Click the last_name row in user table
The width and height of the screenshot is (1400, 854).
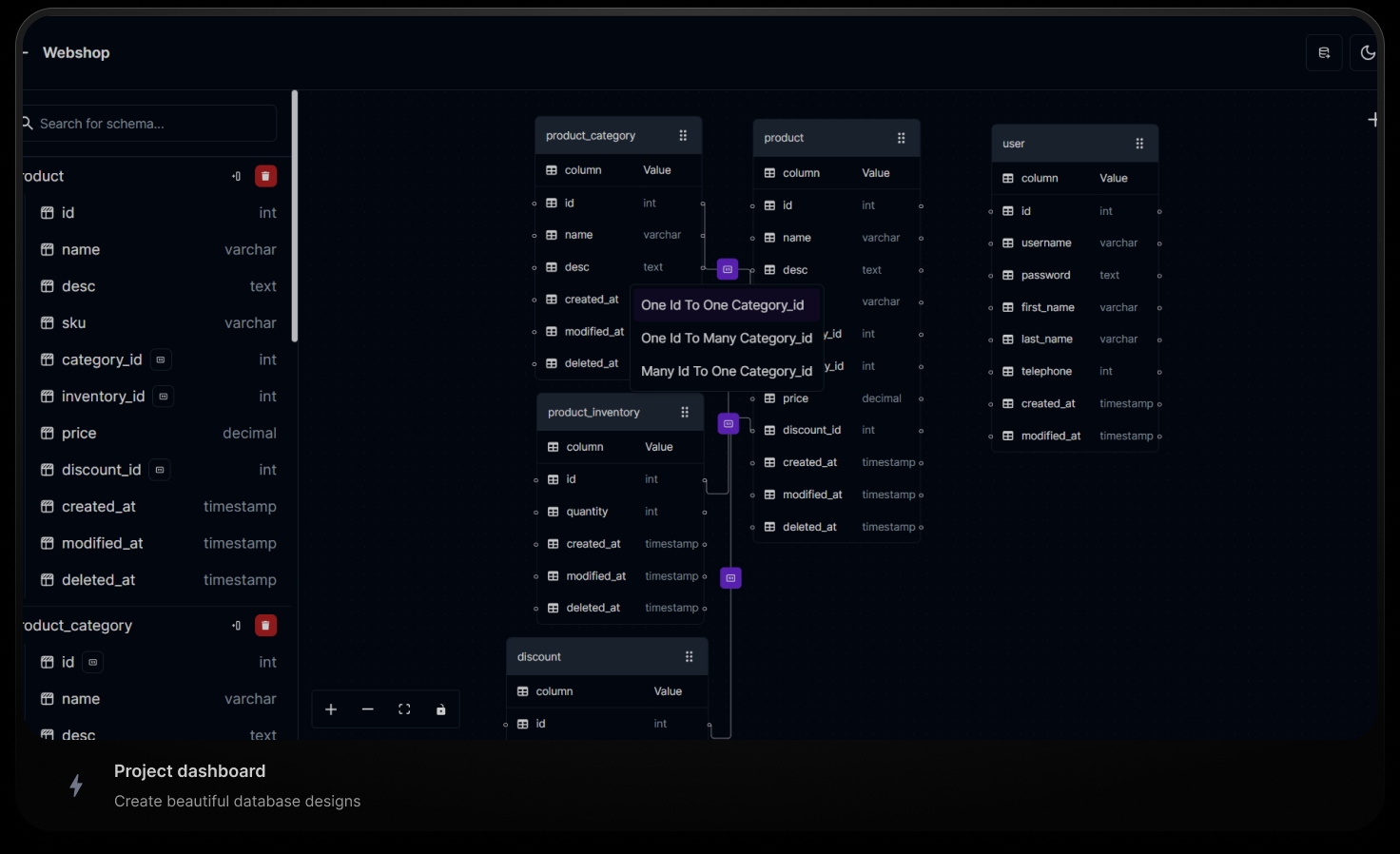[x=1075, y=340]
